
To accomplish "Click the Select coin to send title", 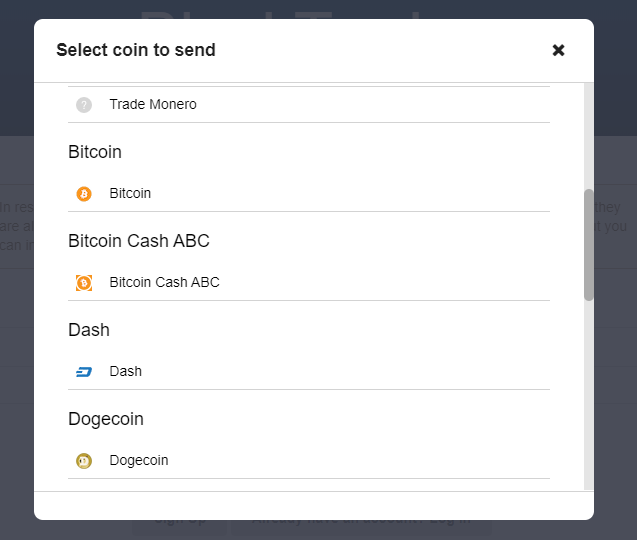I will coord(136,50).
